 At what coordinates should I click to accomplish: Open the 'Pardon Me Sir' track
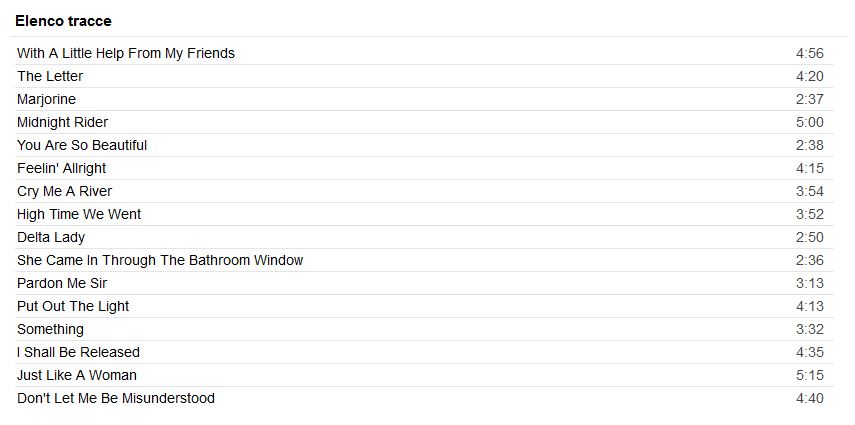point(62,283)
